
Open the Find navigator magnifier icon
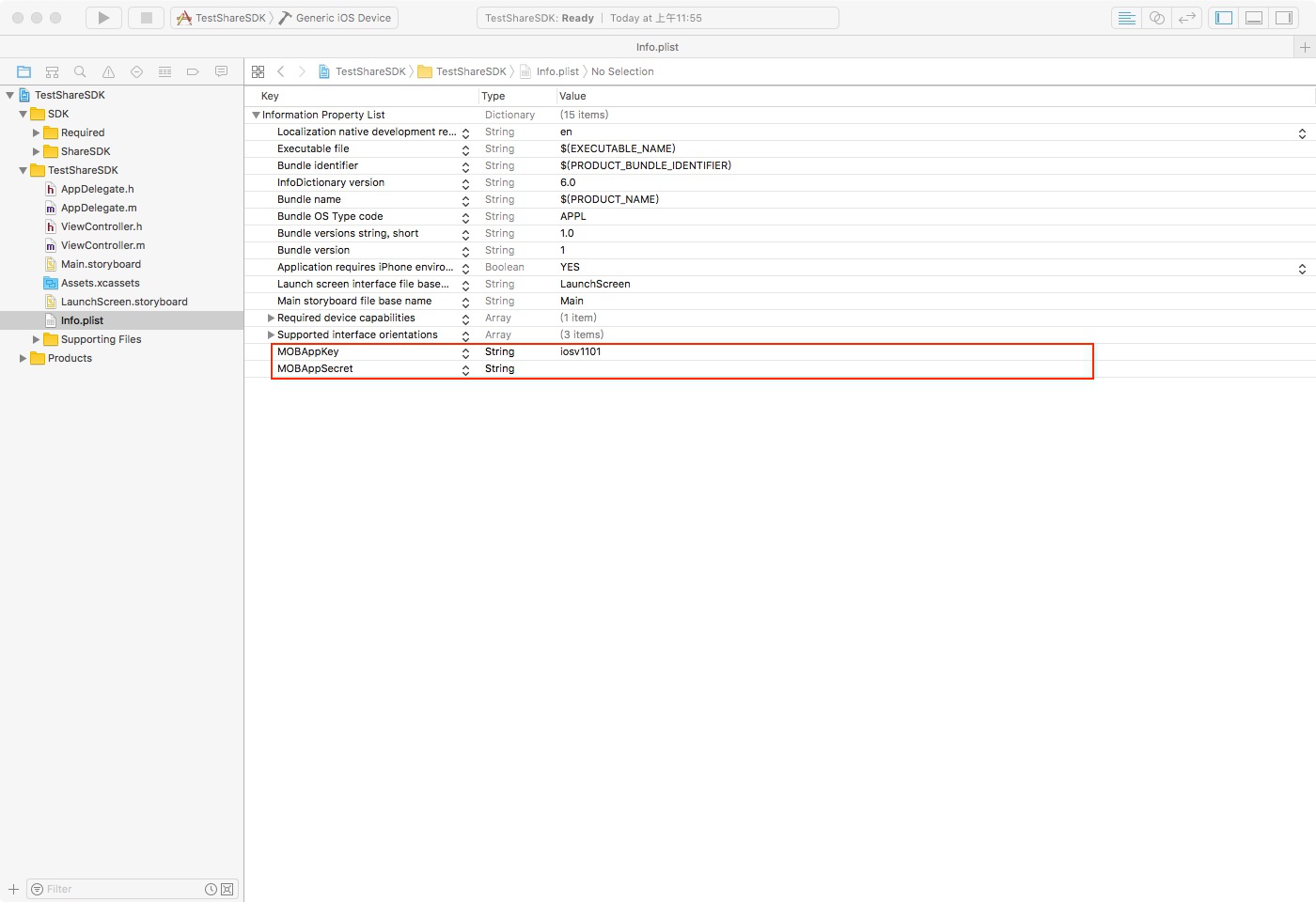point(80,71)
